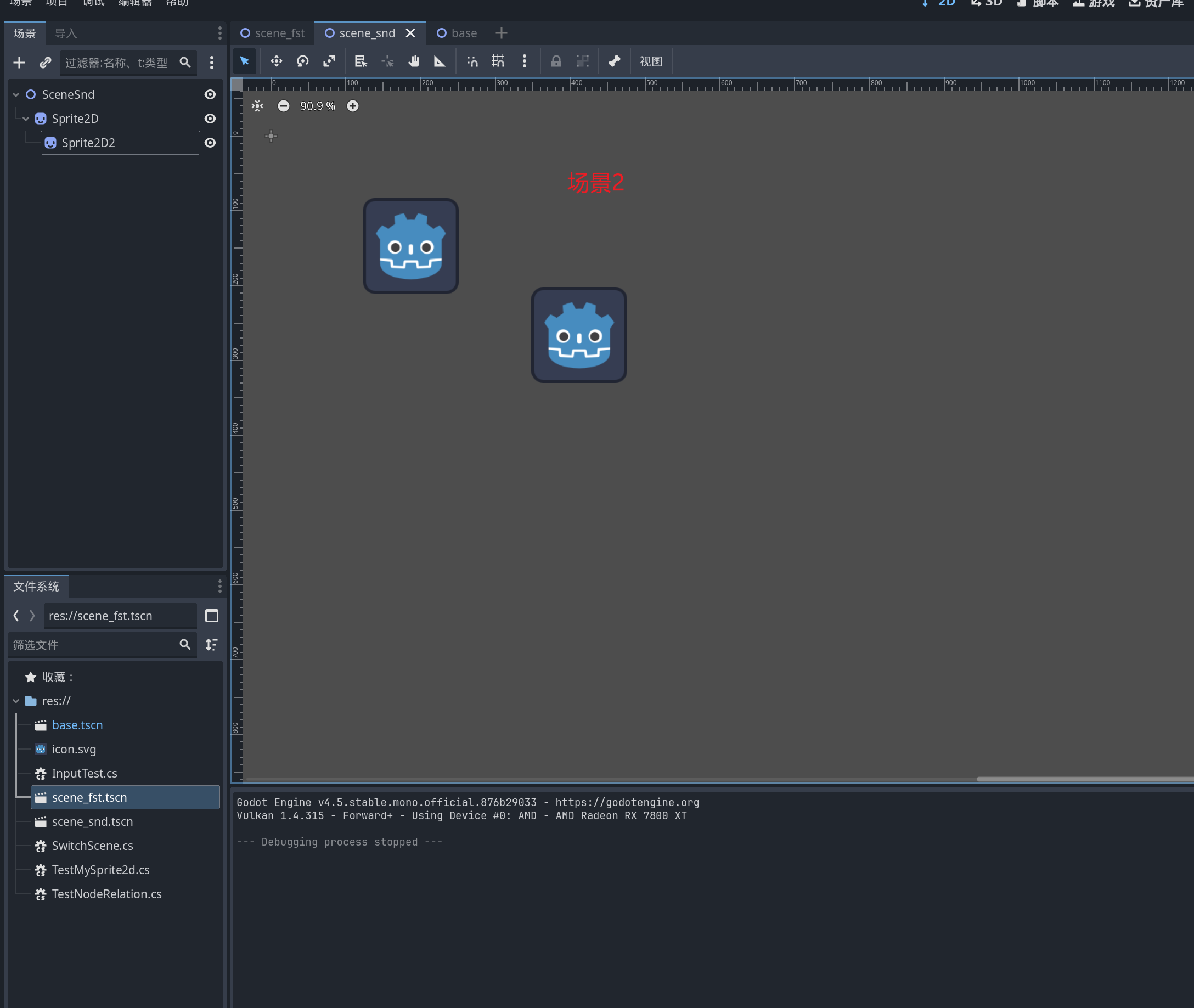Open the Scene dock options menu
This screenshot has height=1008, width=1194.
(220, 33)
